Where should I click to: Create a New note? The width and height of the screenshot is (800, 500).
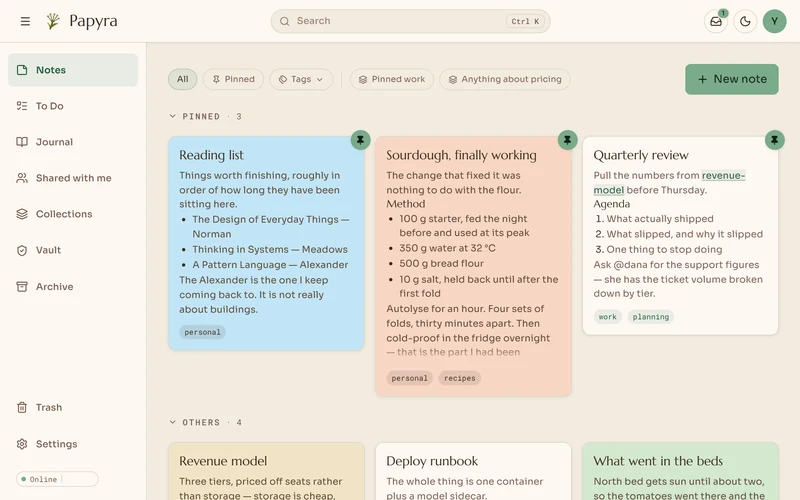[732, 79]
